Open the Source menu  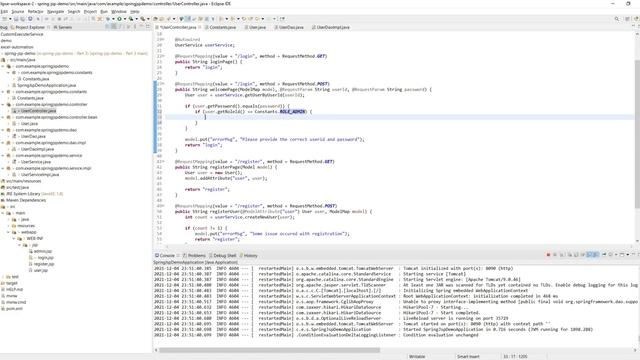pos(18,11)
